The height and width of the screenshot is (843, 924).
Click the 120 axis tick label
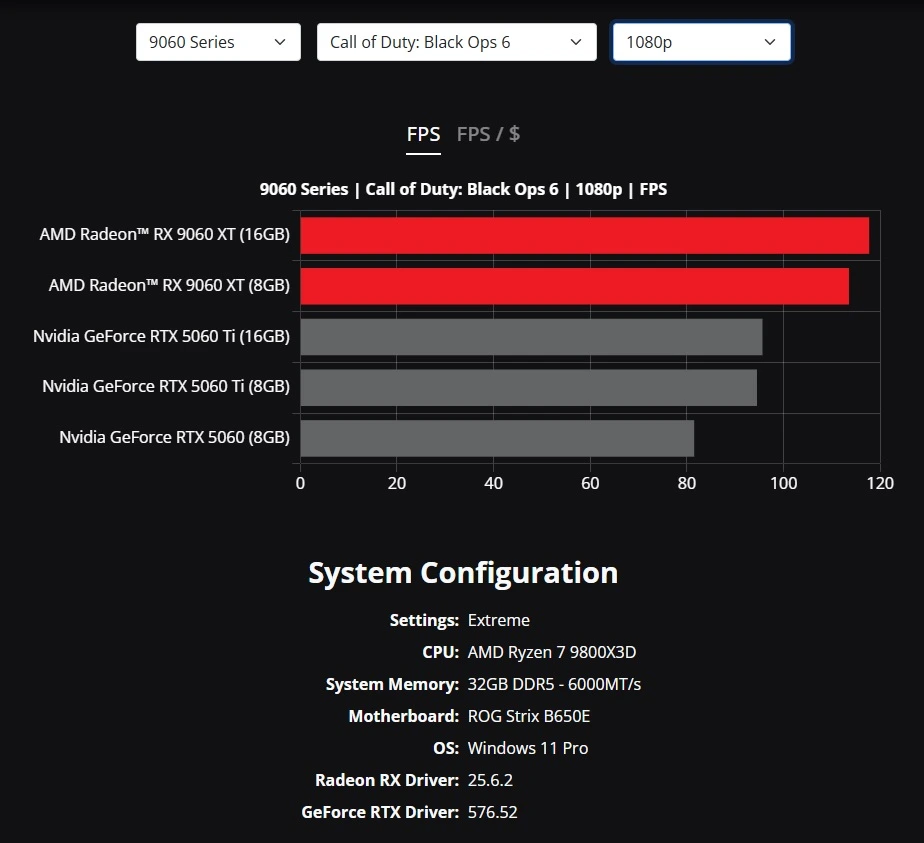tap(880, 483)
